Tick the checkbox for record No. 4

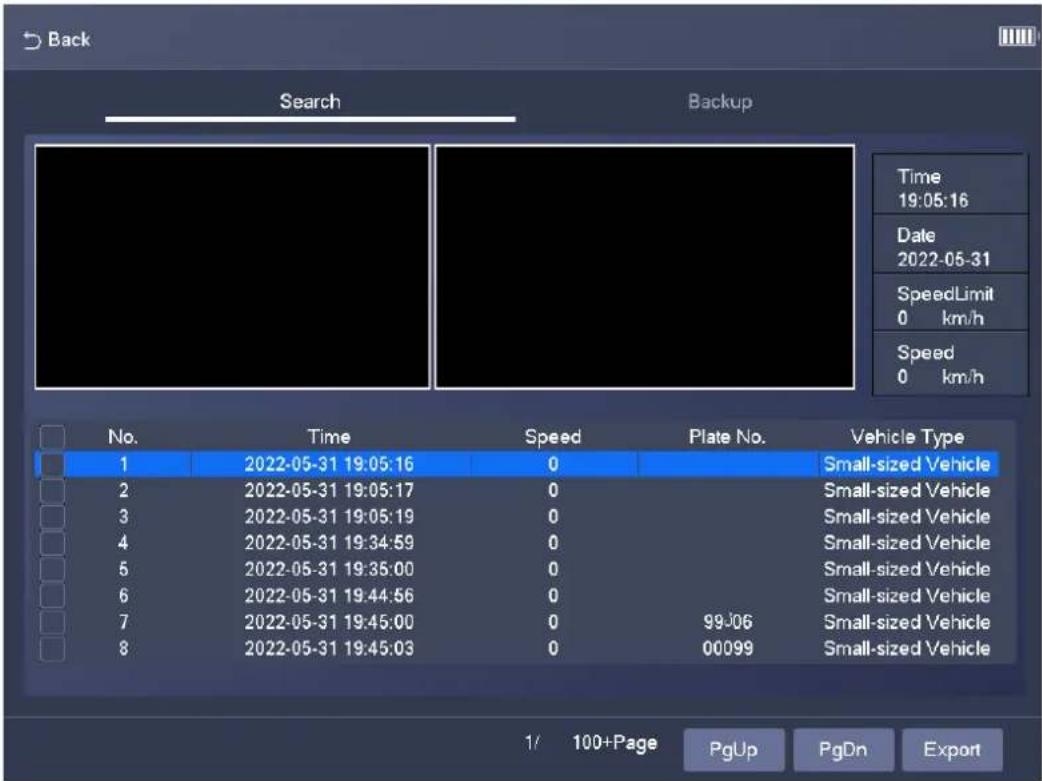[52, 543]
